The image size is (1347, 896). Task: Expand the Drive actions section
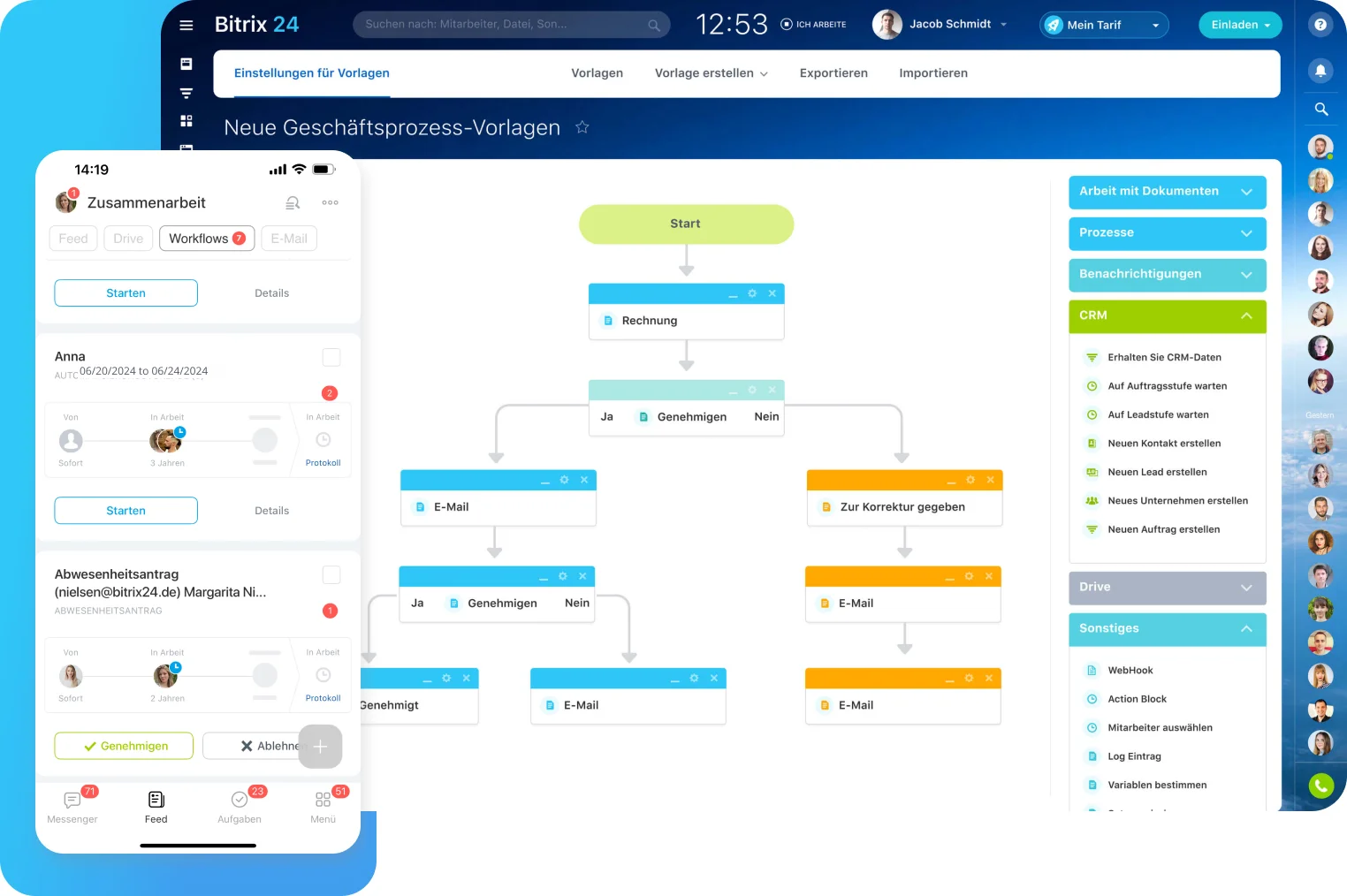point(1246,587)
